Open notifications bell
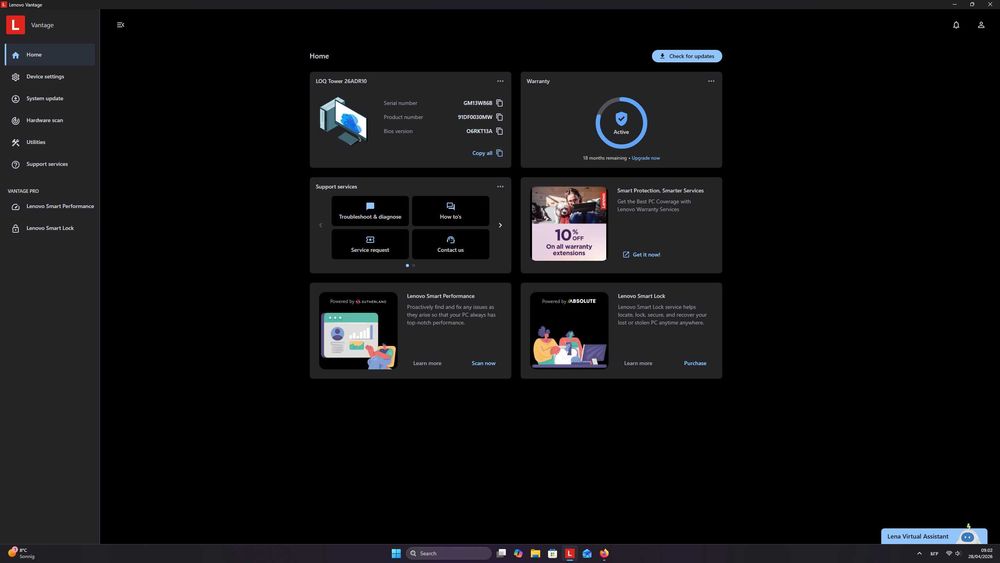Image resolution: width=1000 pixels, height=563 pixels. pos(956,25)
